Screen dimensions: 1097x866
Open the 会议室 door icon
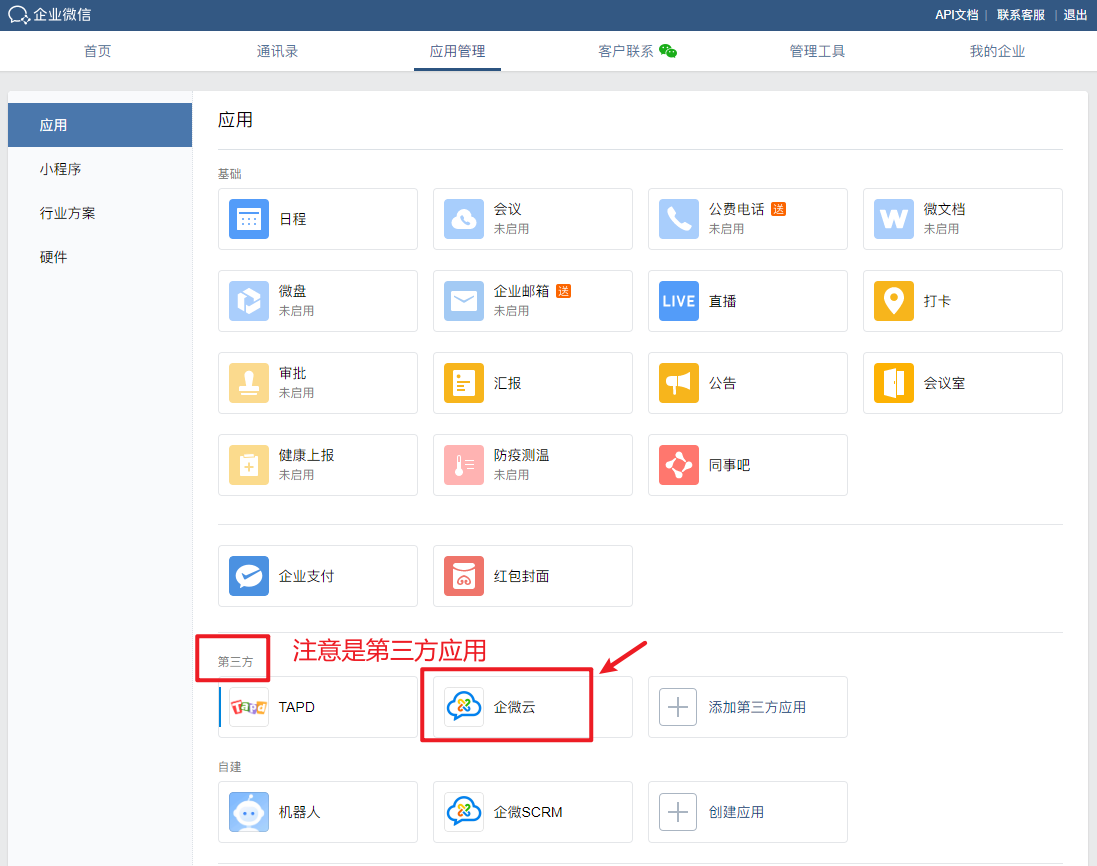click(x=894, y=383)
